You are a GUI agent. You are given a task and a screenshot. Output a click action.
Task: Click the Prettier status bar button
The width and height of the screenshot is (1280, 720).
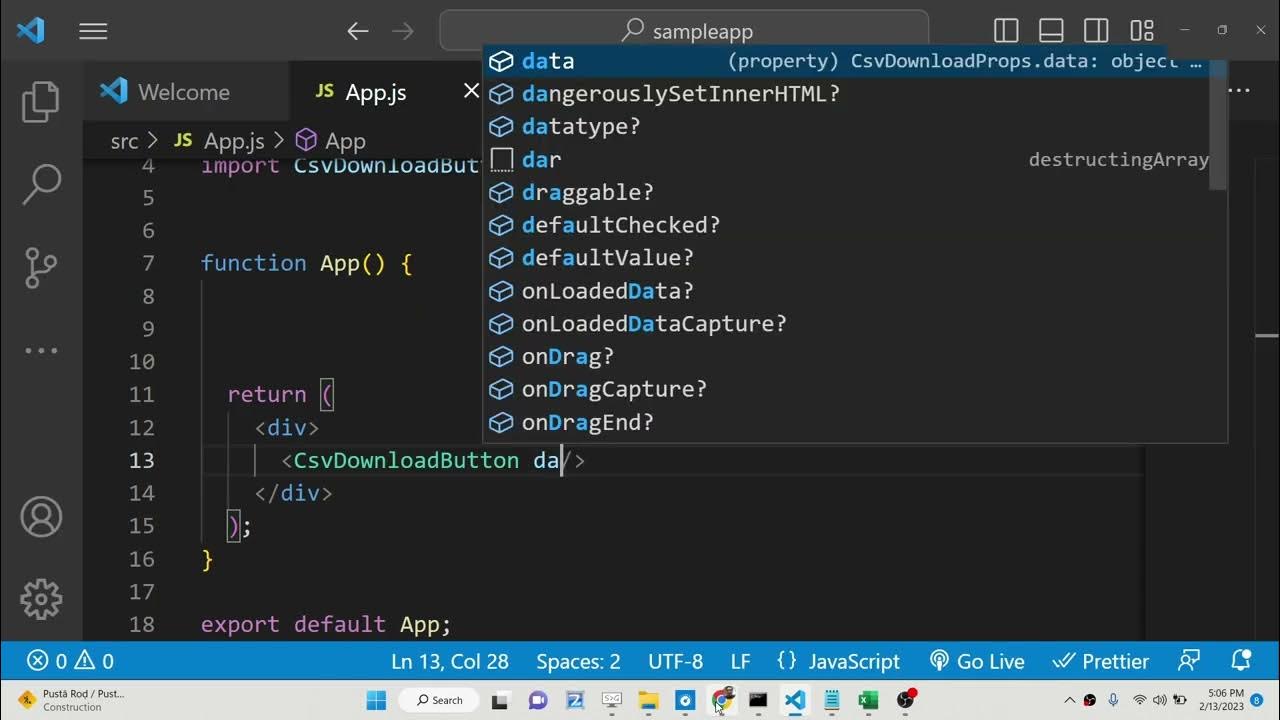click(1102, 661)
